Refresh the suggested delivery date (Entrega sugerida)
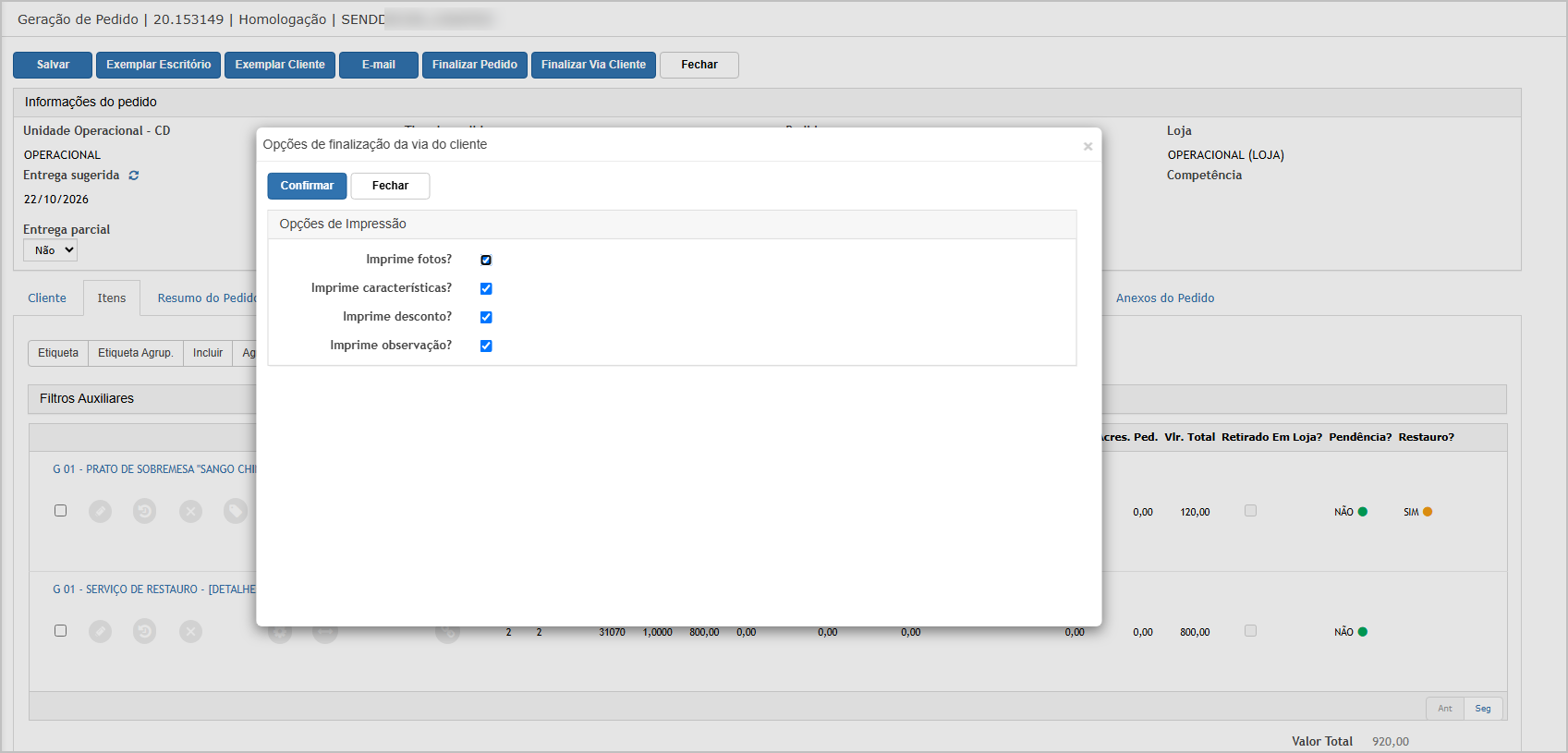Image resolution: width=1568 pixels, height=753 pixels. 134,176
